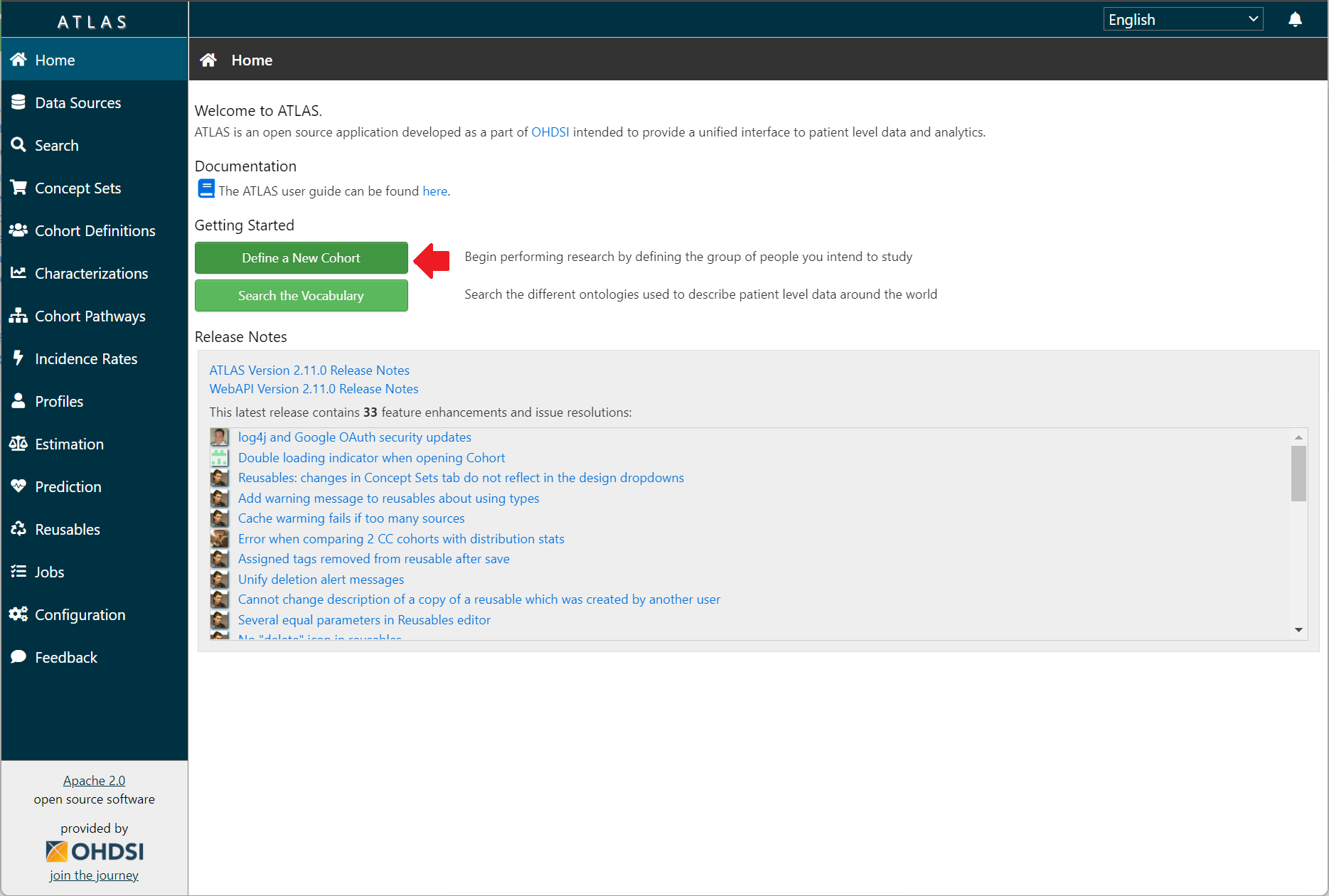The height and width of the screenshot is (896, 1329).
Task: Click the Configuration gears icon
Action: (x=18, y=614)
